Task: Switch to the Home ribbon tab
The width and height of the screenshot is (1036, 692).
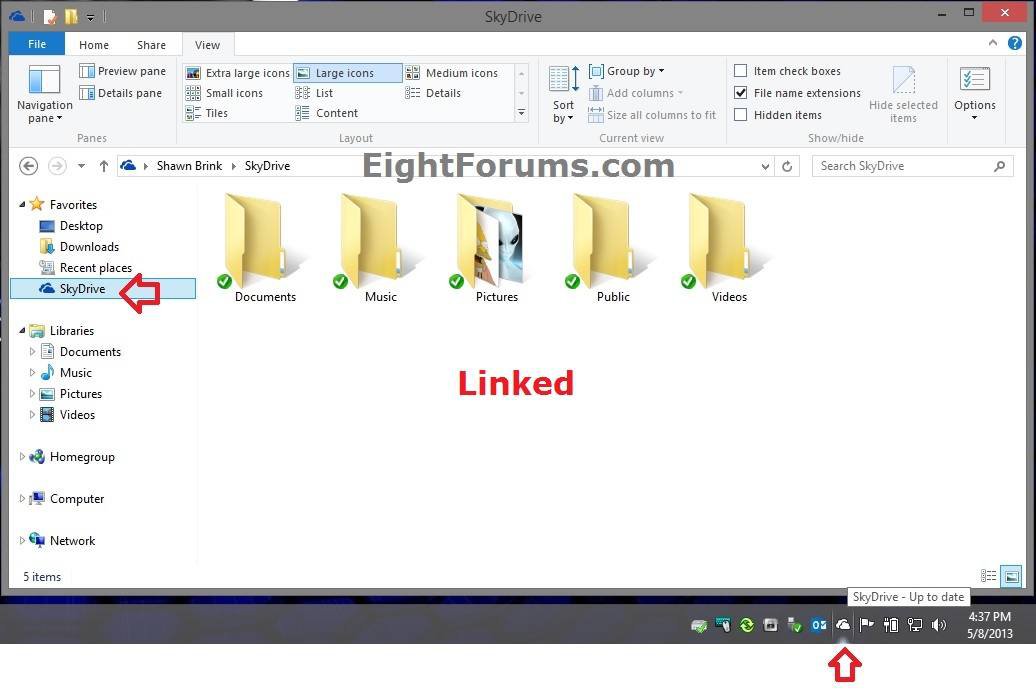Action: click(x=93, y=44)
